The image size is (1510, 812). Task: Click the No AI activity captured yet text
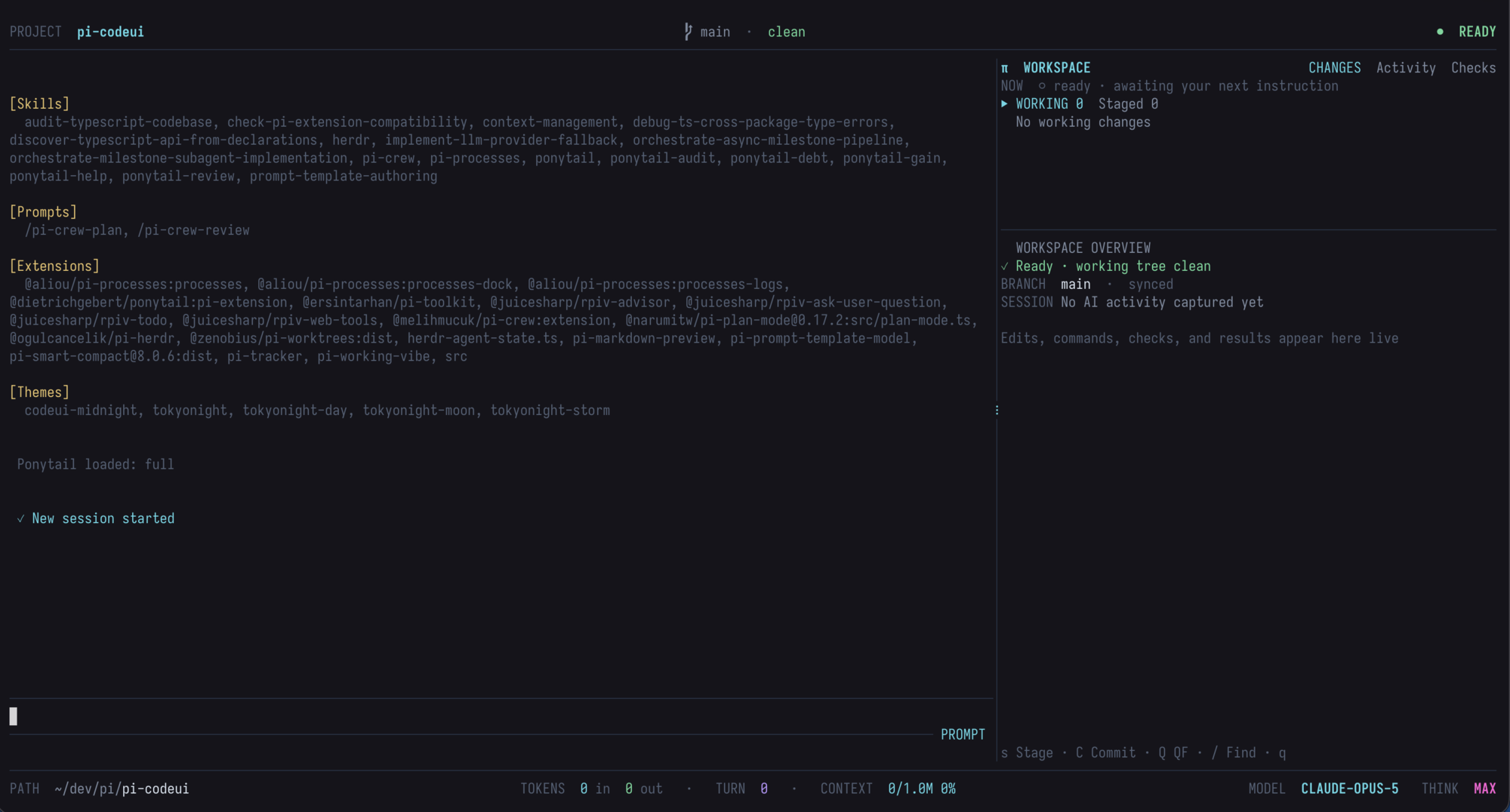click(x=1161, y=303)
